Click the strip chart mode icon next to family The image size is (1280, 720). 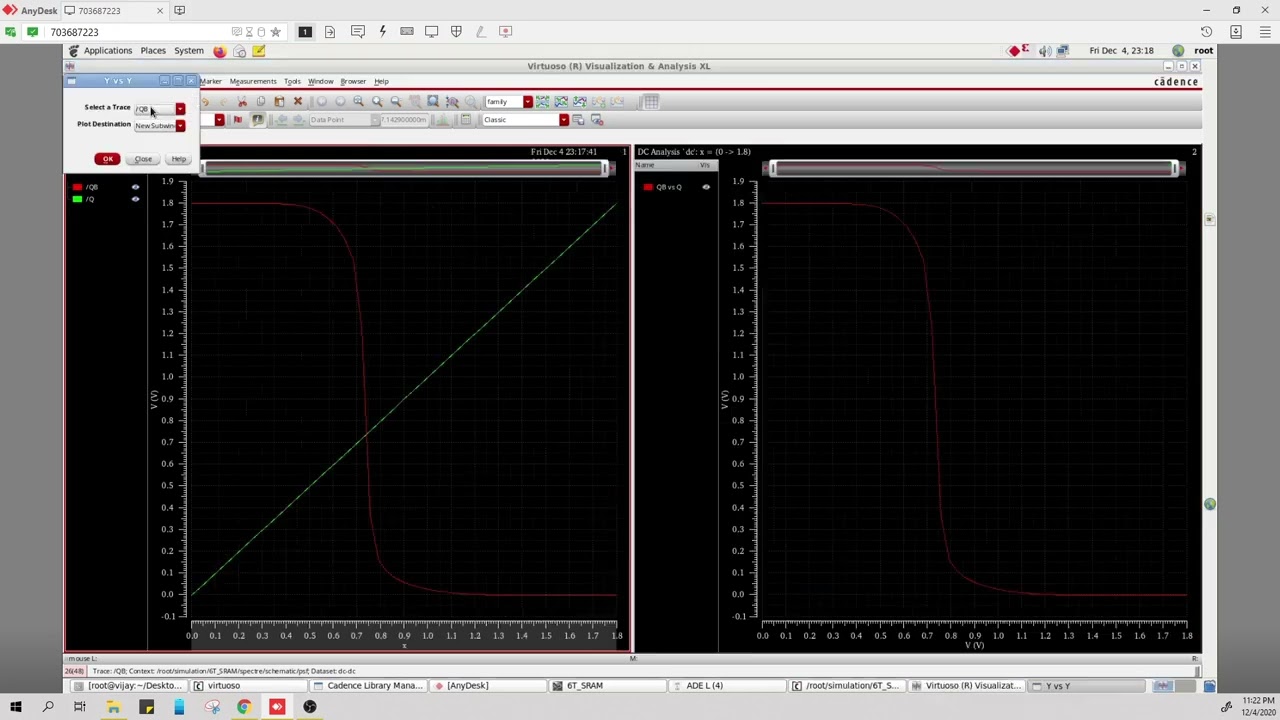pyautogui.click(x=542, y=101)
